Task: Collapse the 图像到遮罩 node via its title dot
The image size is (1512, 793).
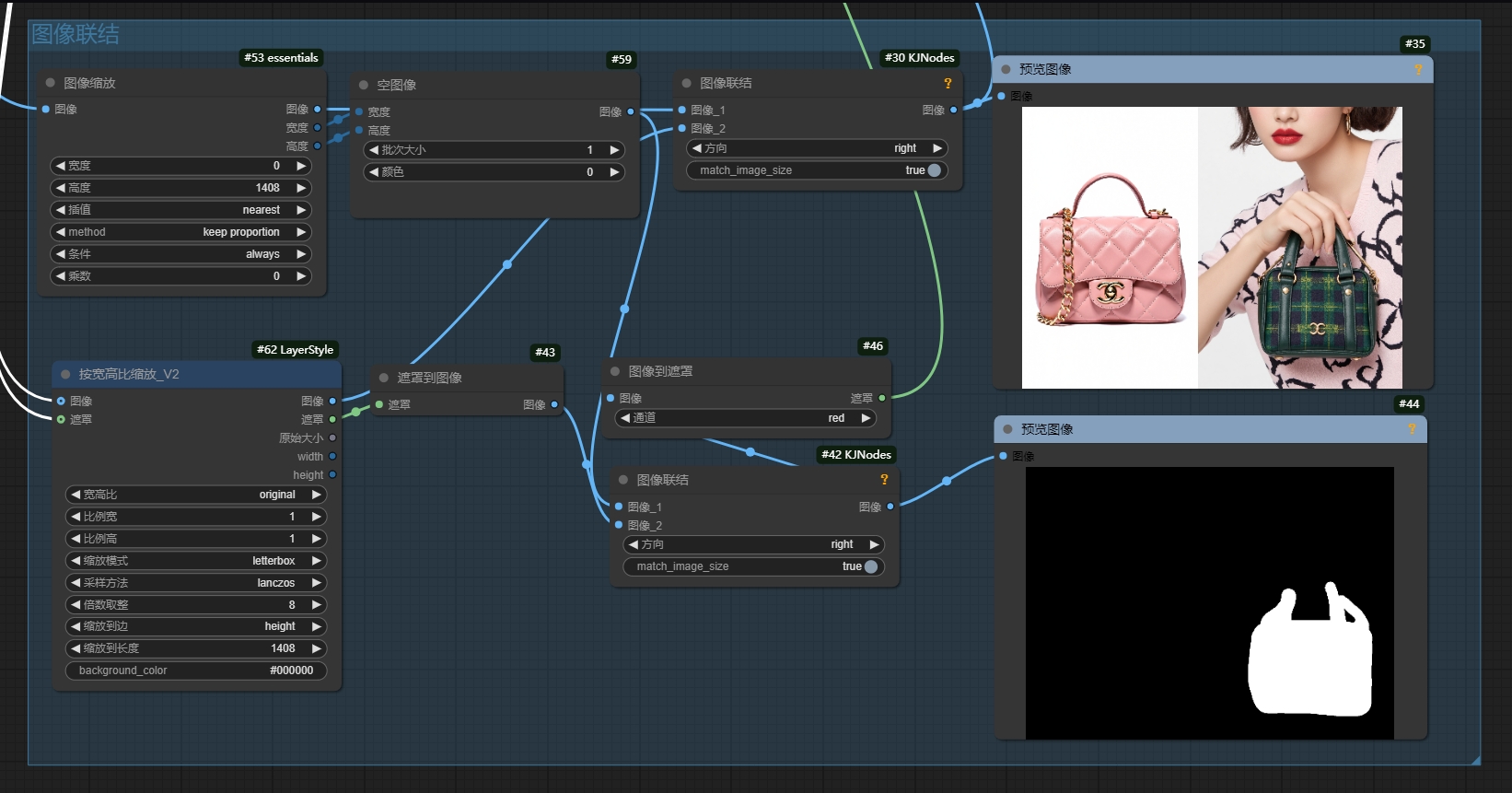Action: (x=615, y=371)
